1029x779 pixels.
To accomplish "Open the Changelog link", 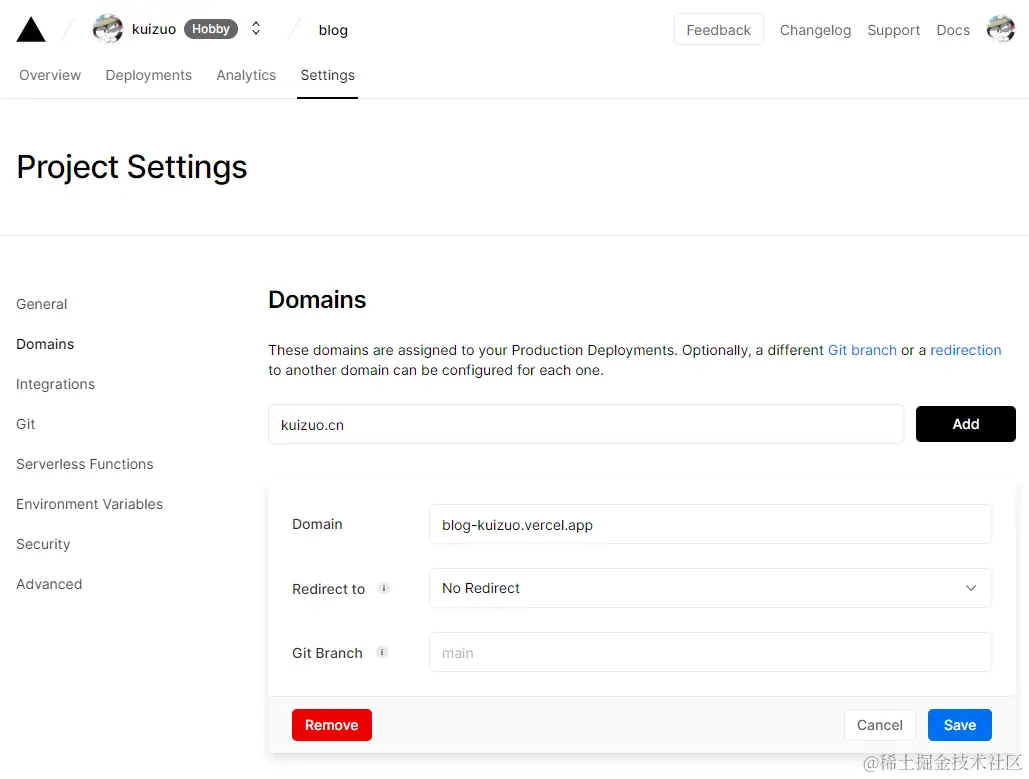I will (x=815, y=30).
